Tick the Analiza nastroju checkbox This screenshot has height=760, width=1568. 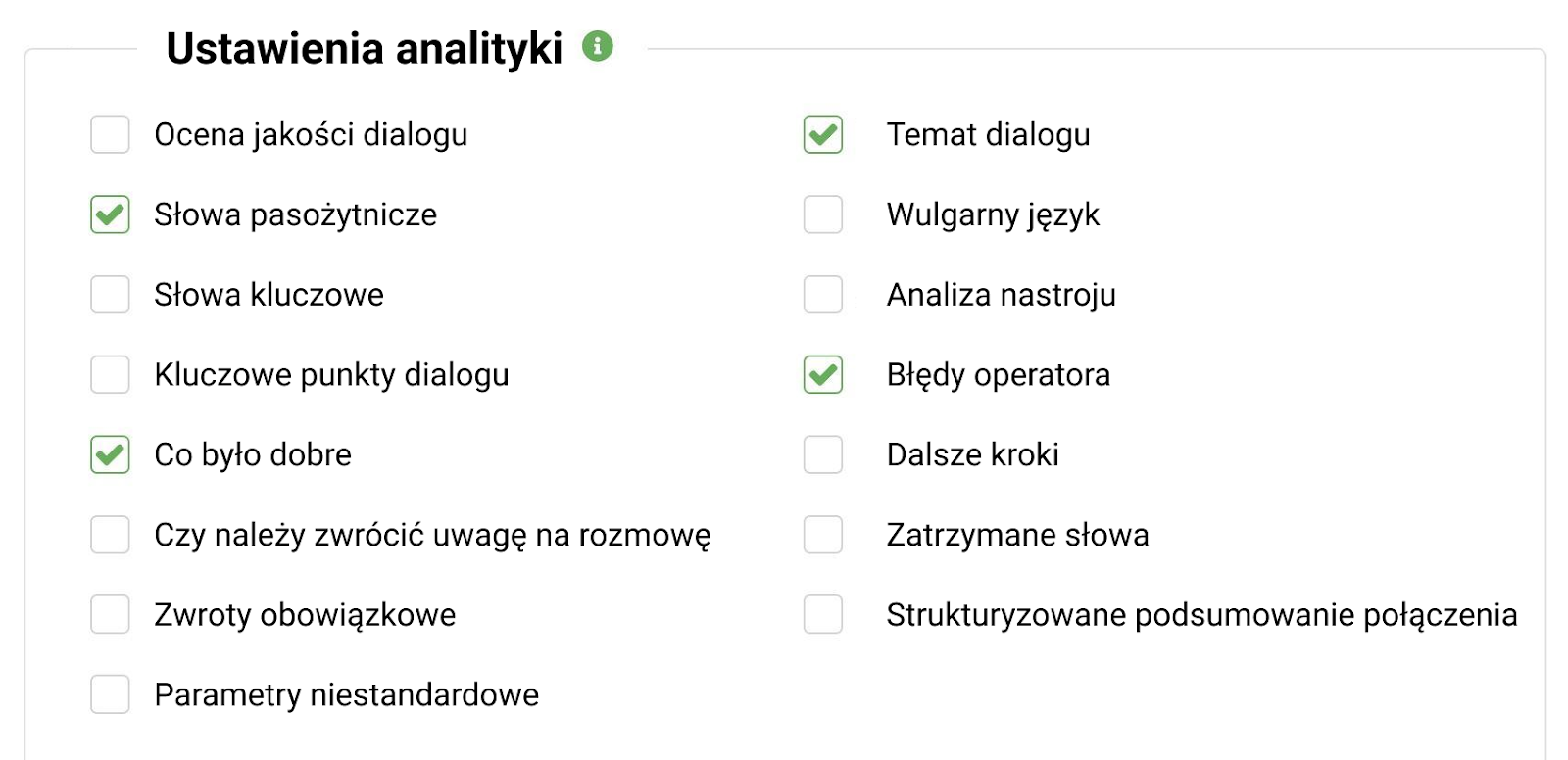coord(823,295)
